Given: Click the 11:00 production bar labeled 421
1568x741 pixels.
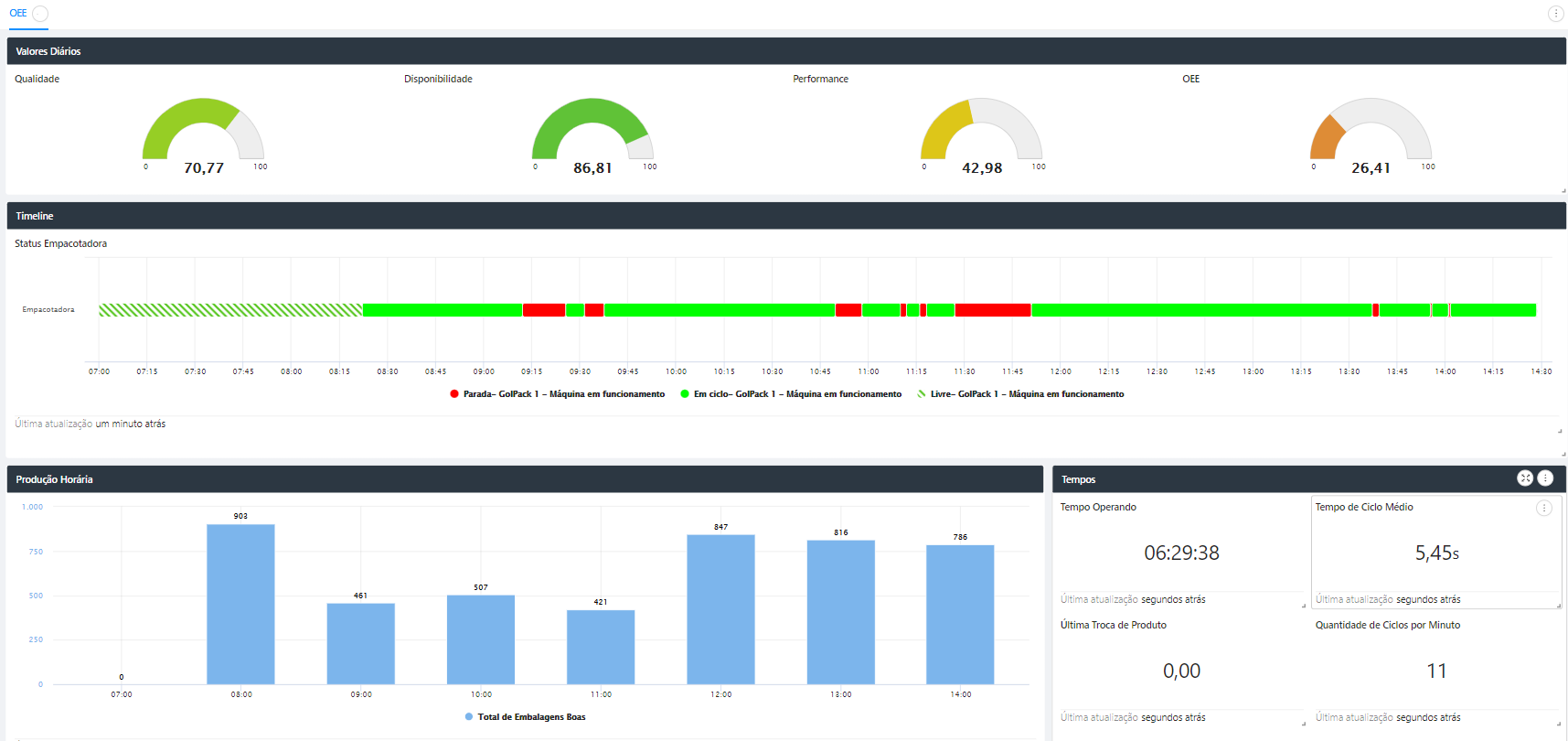Looking at the screenshot, I should (601, 647).
